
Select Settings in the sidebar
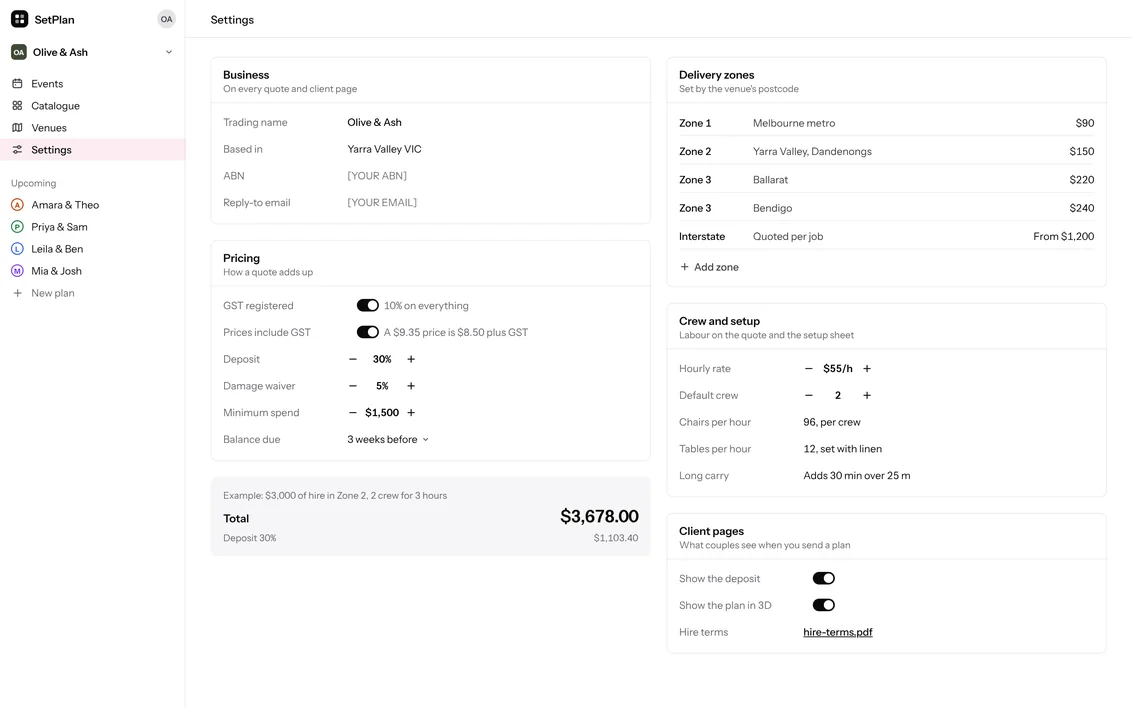click(x=92, y=149)
